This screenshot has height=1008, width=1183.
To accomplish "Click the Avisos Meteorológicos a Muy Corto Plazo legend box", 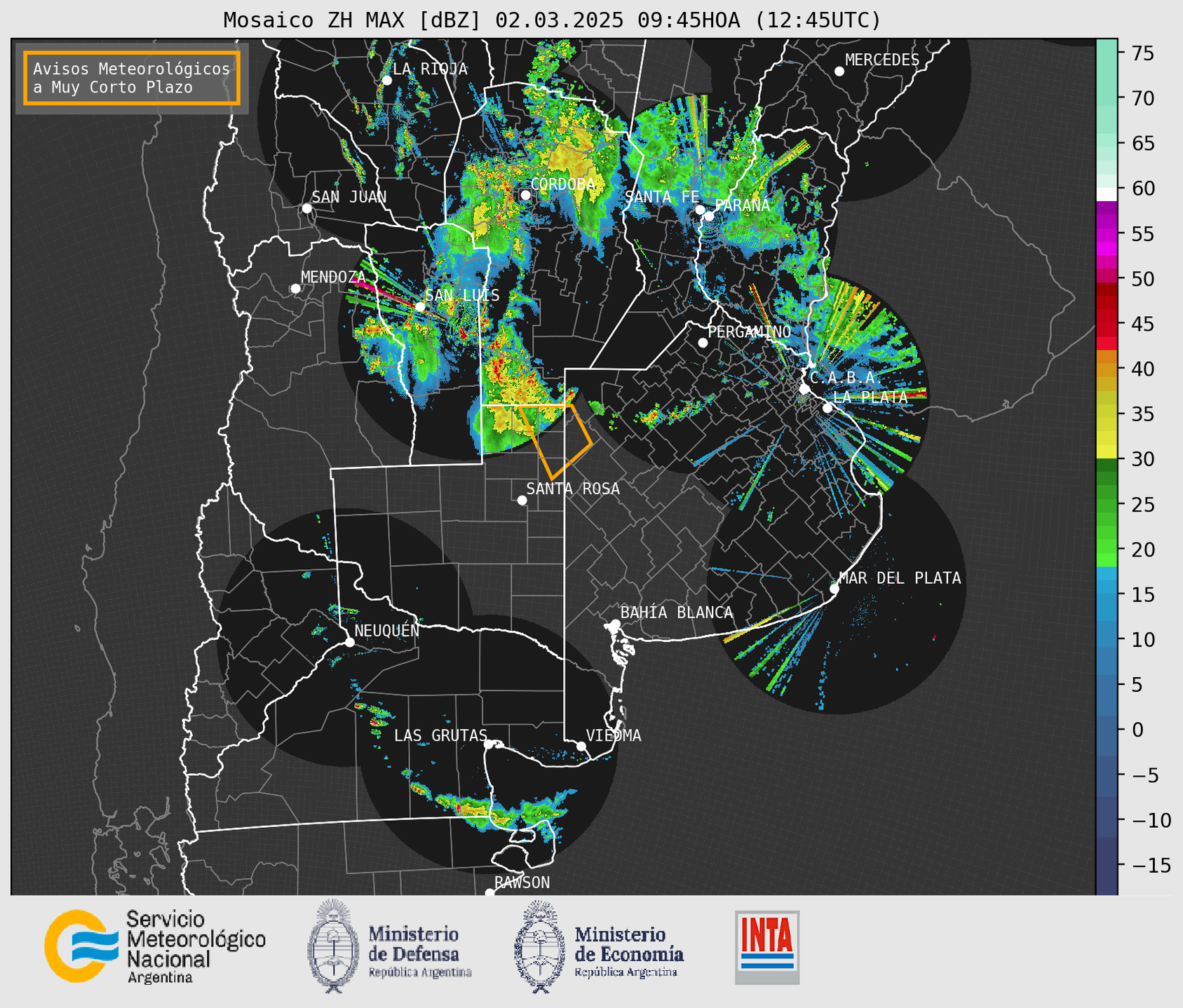I will (x=132, y=78).
